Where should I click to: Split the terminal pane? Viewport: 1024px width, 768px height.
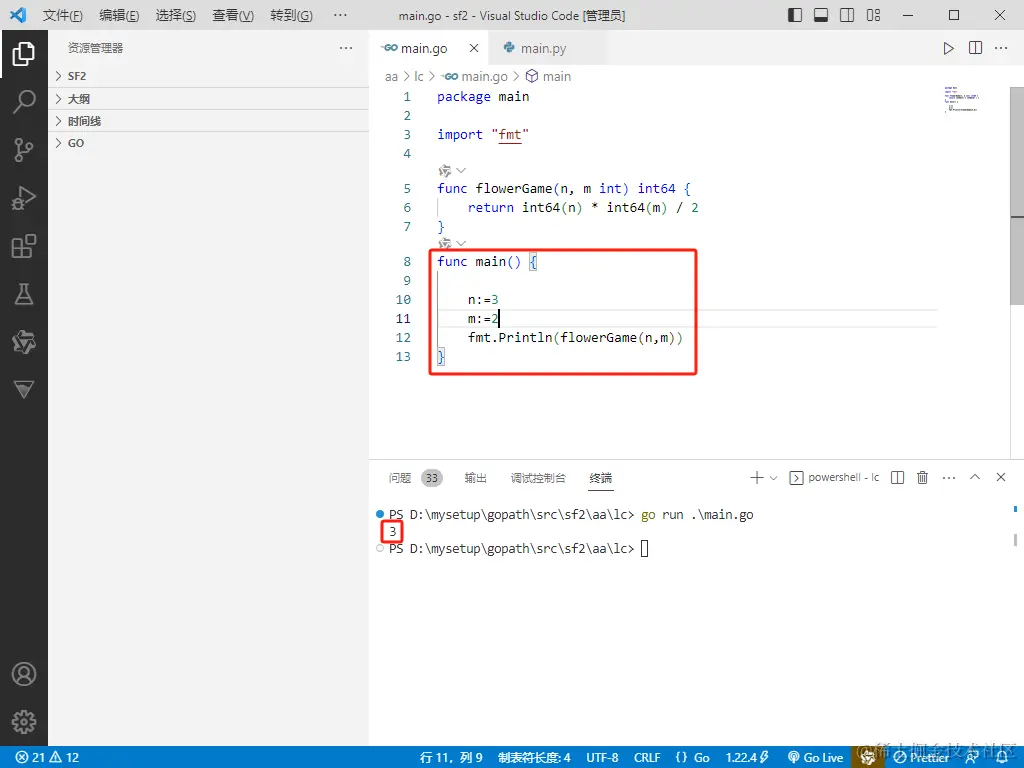[x=897, y=477]
